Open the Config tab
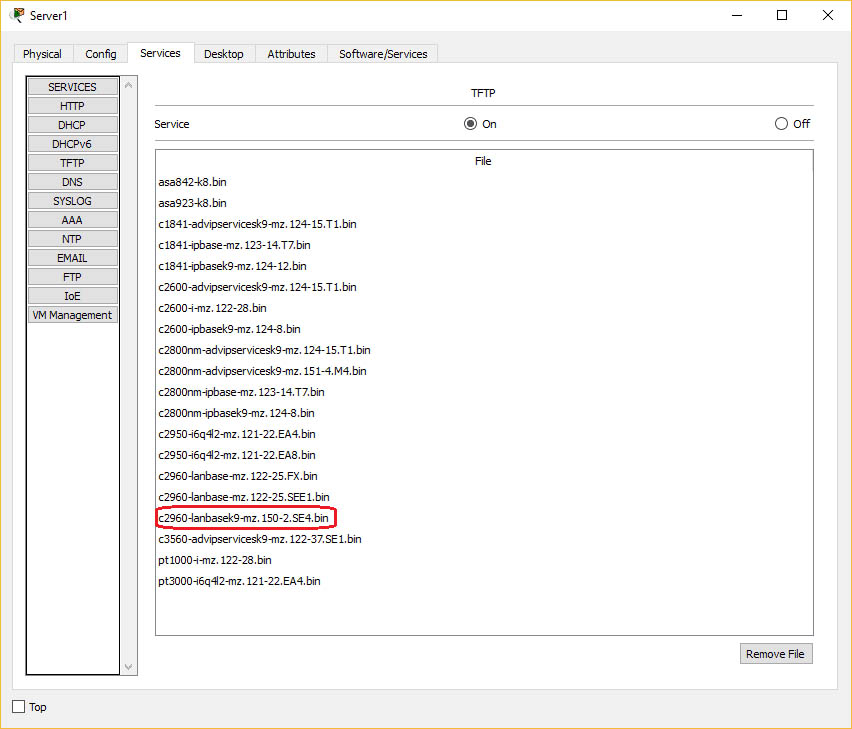Viewport: 852px width, 729px height. pyautogui.click(x=101, y=54)
